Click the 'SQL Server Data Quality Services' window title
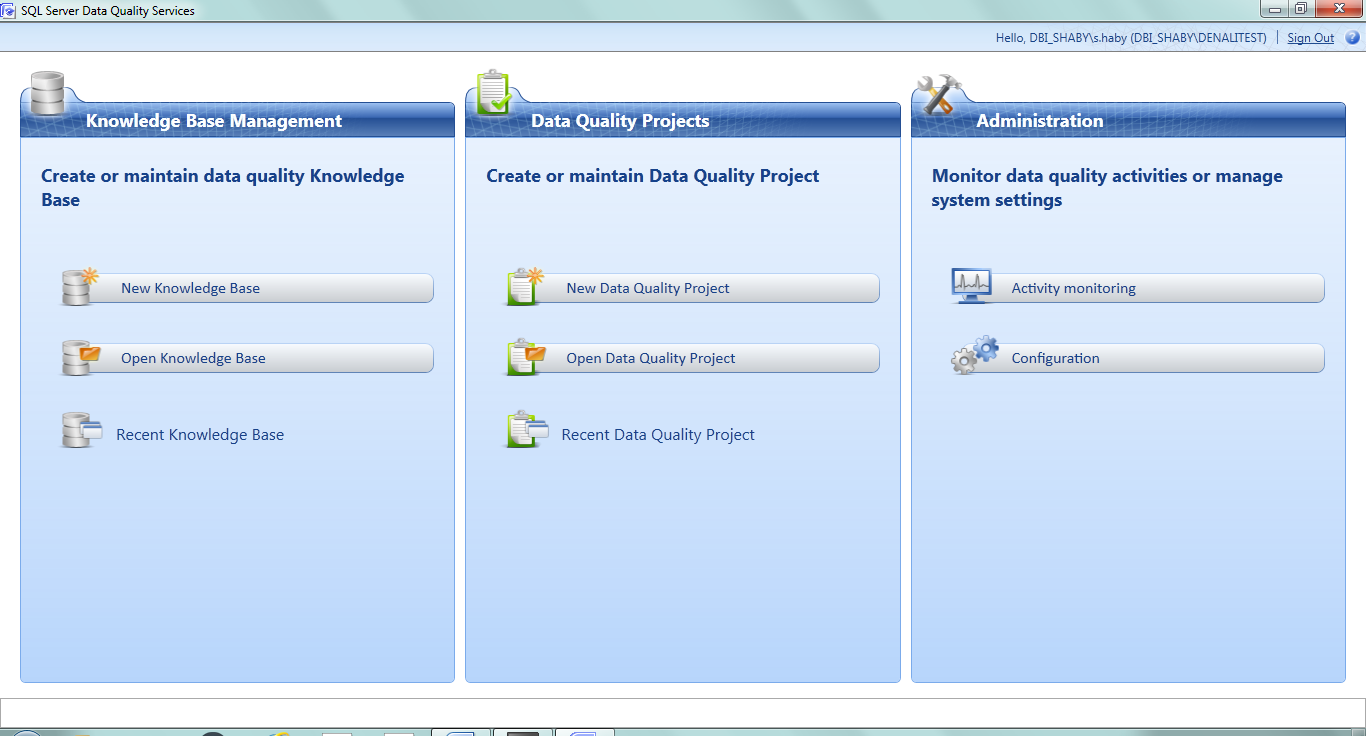This screenshot has height=736, width=1366. coord(108,11)
